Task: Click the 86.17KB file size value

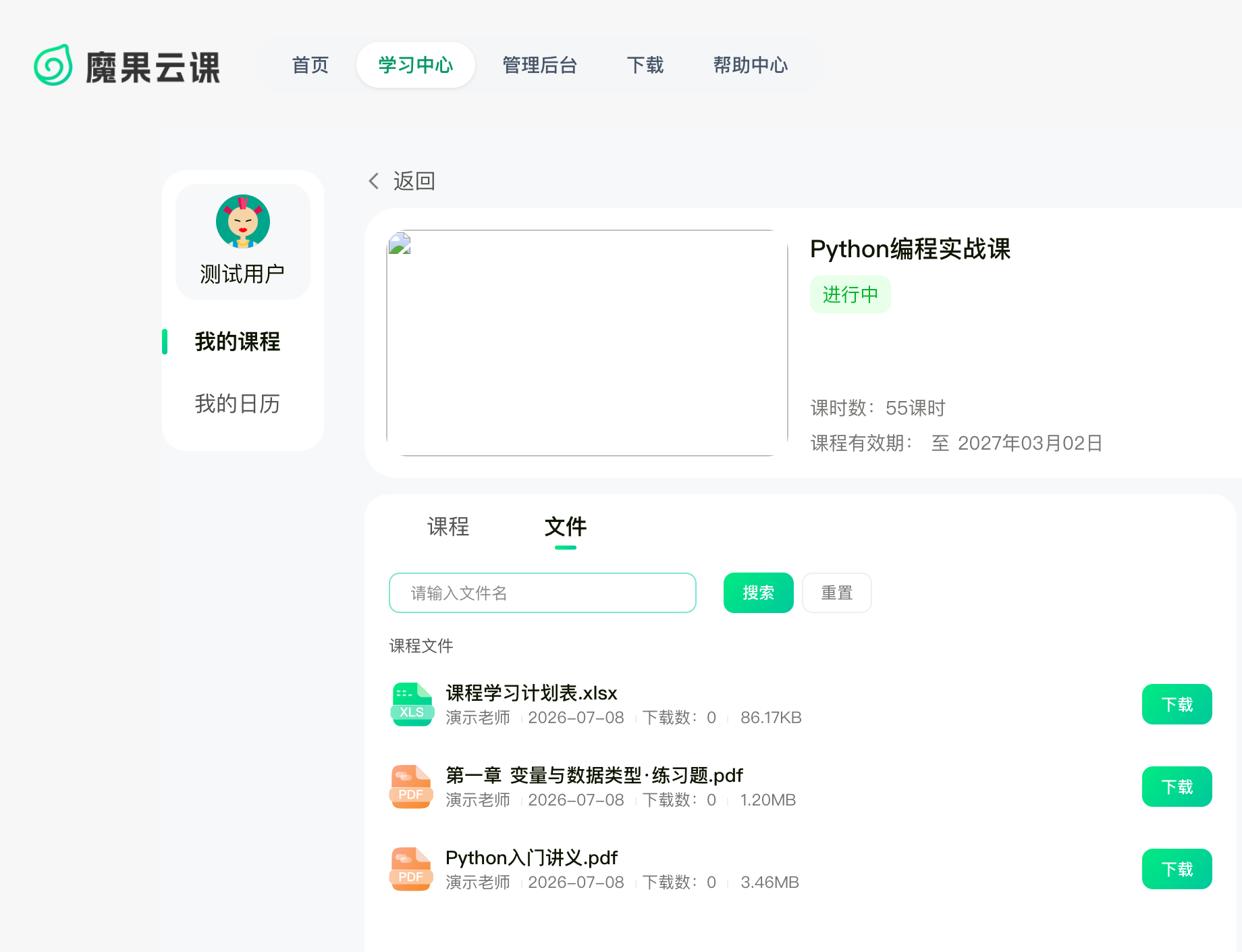Action: coord(771,718)
